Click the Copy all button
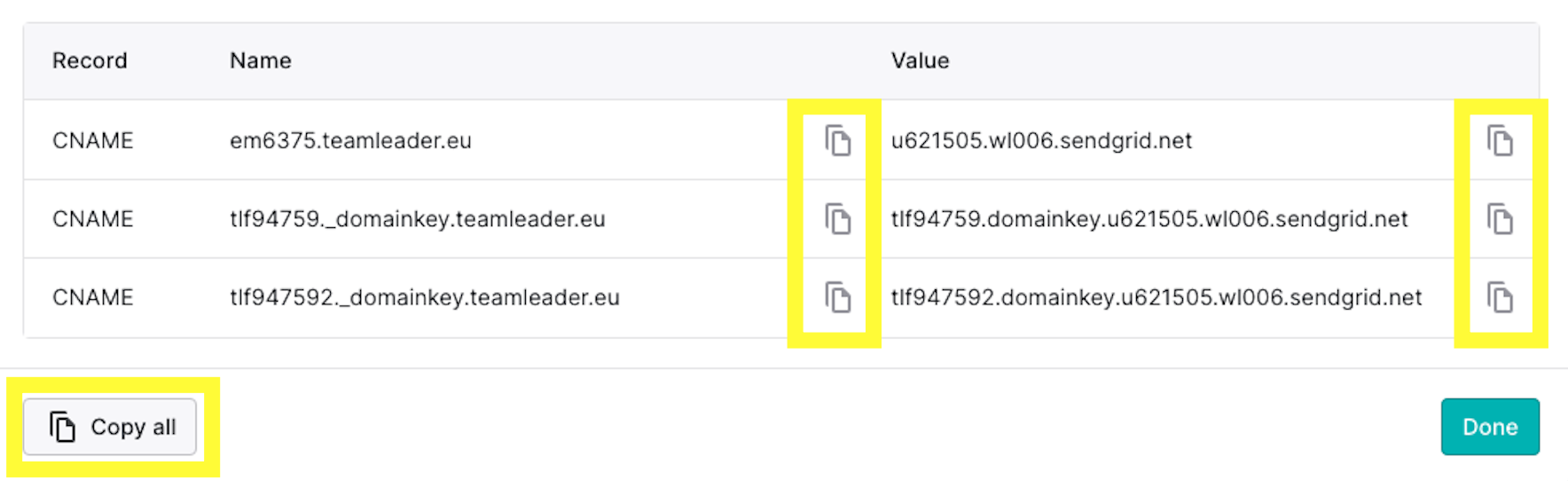The width and height of the screenshot is (1568, 481). tap(110, 427)
